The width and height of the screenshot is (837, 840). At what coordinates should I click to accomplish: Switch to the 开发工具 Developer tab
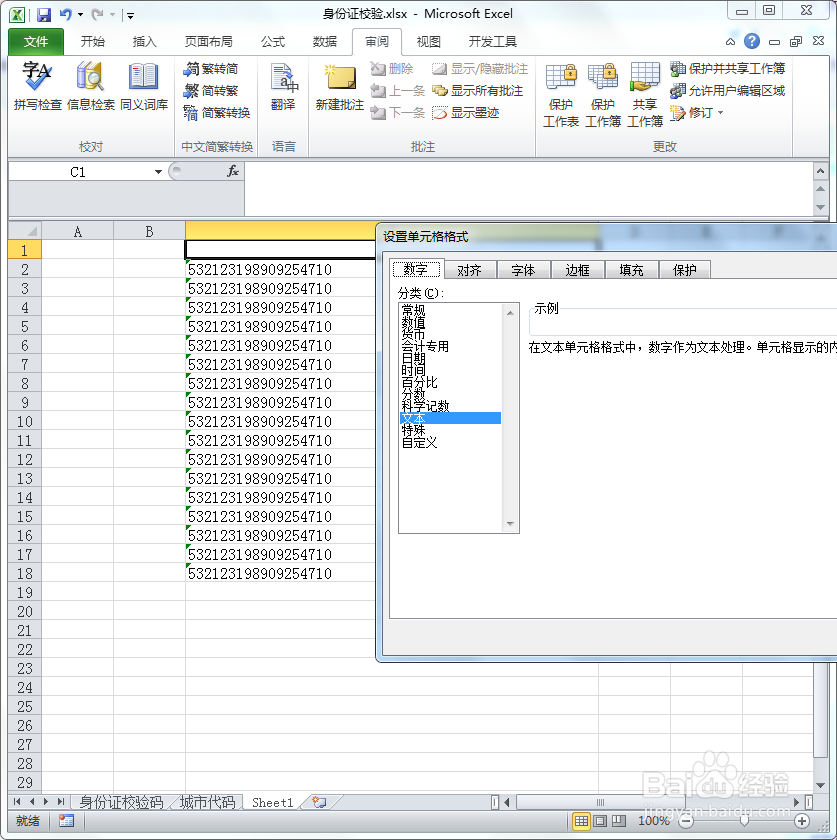click(492, 42)
